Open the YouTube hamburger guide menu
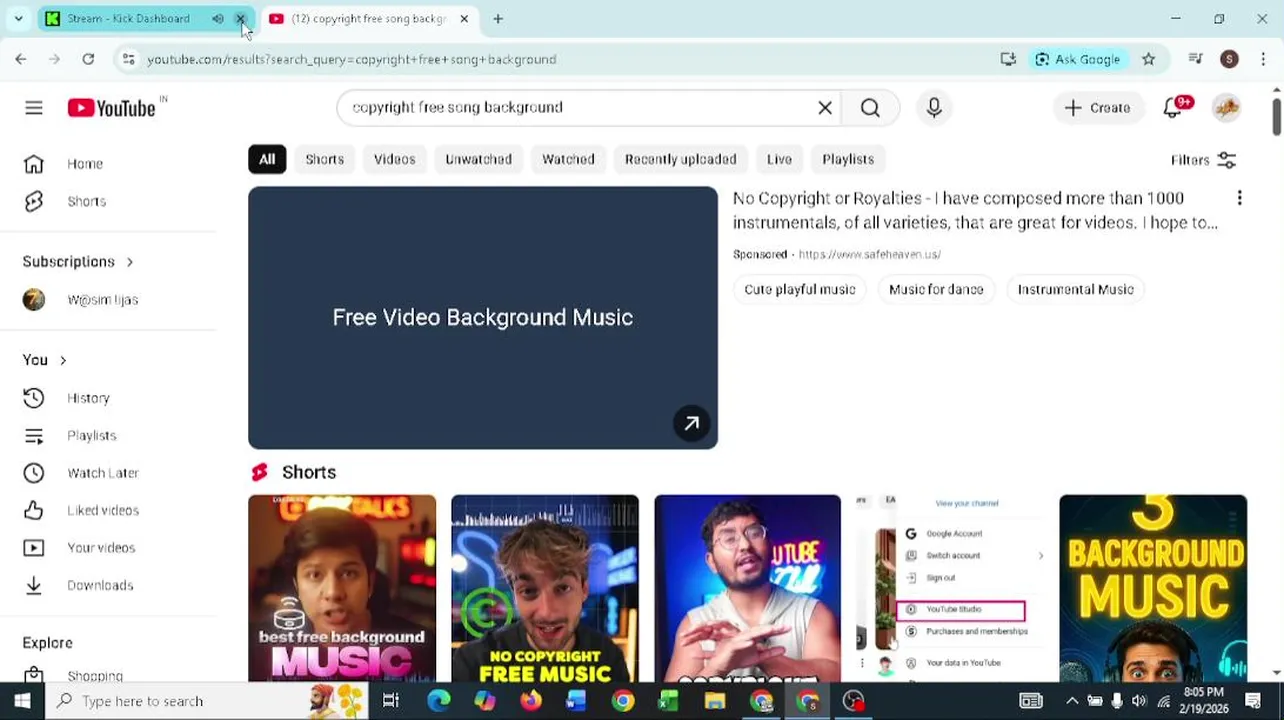Screen dimensions: 1284x720 point(34,108)
